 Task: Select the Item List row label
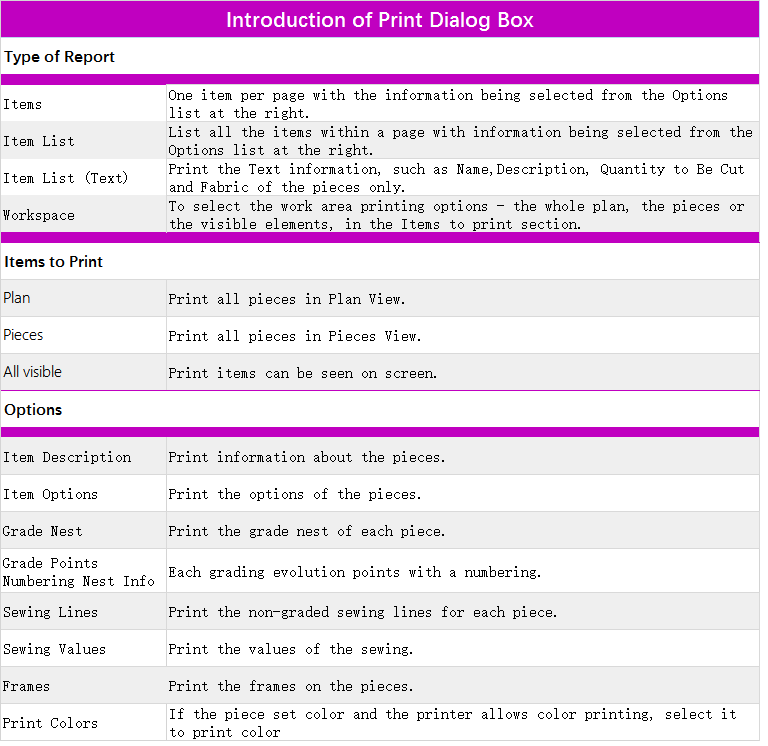(x=39, y=141)
